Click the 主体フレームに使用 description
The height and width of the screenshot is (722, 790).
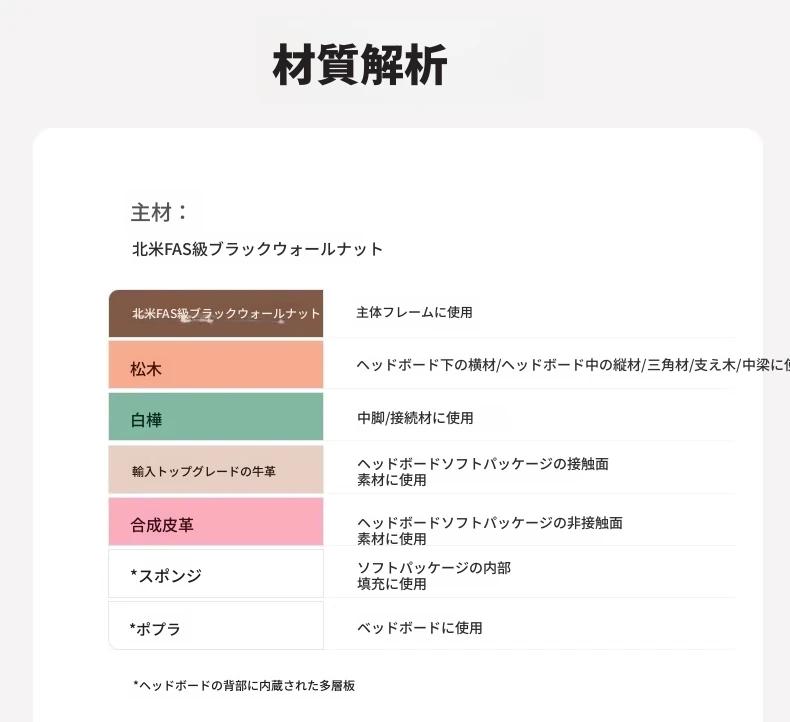click(x=414, y=312)
